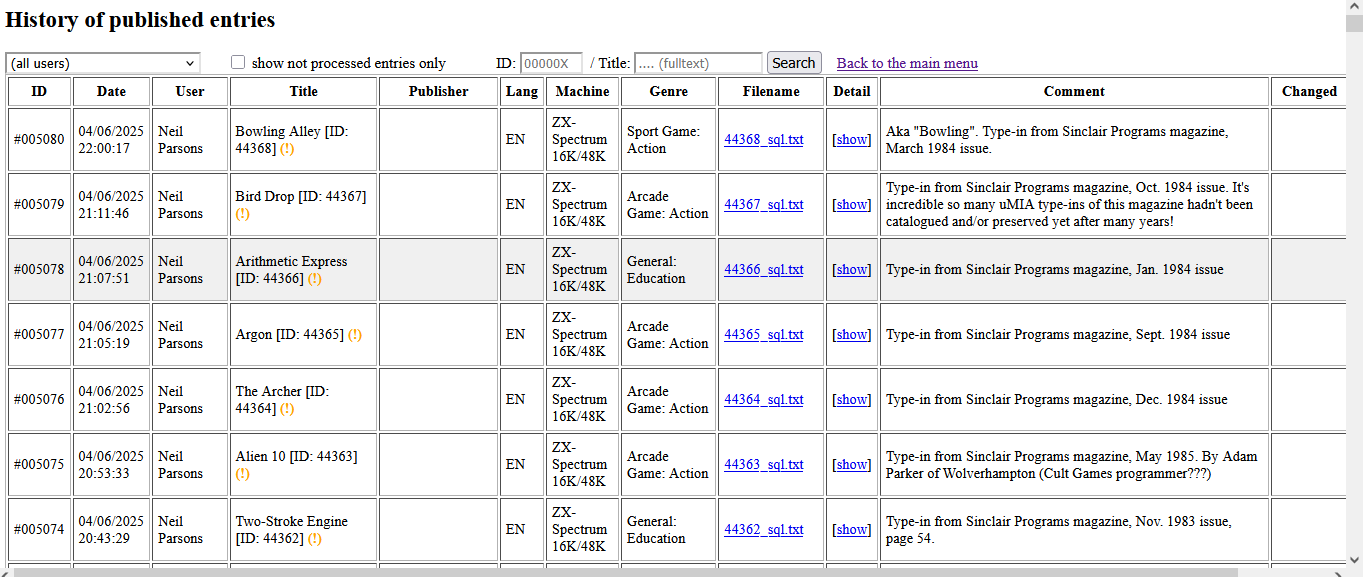Click the date 04/06/2025 22:00:17
This screenshot has width=1363, height=577.
click(x=111, y=139)
